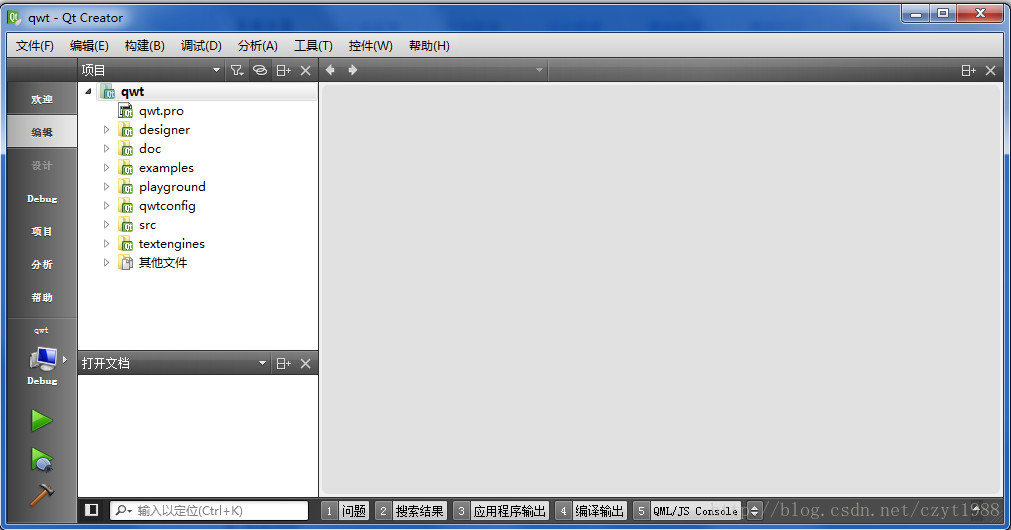Open the 编辑(E) menu
This screenshot has width=1011, height=530.
click(89, 46)
